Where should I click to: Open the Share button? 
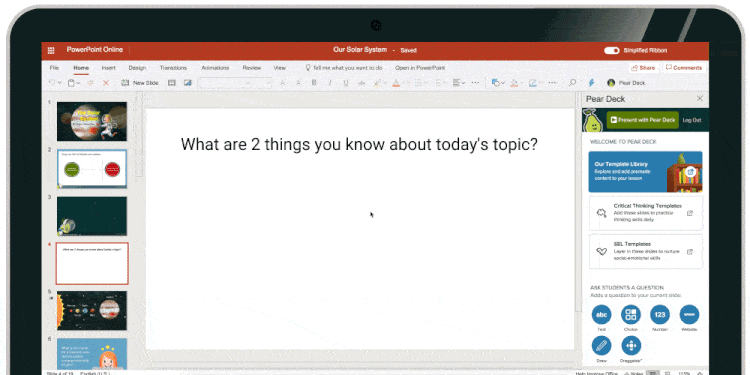[x=643, y=68]
